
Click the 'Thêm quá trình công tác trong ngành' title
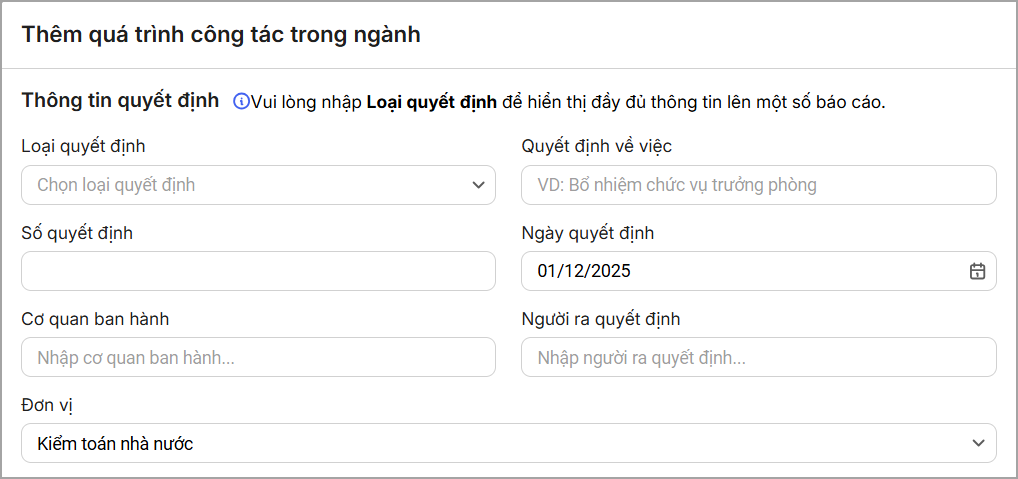[221, 35]
